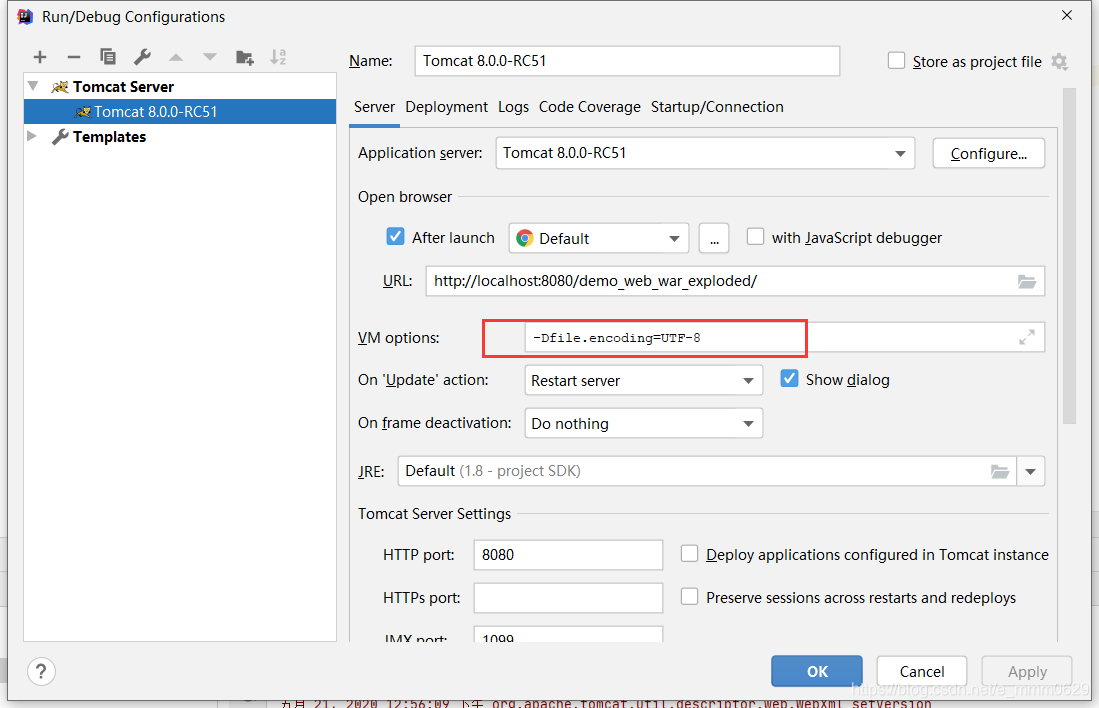Focus the HTTP port field
1099x708 pixels.
(568, 554)
